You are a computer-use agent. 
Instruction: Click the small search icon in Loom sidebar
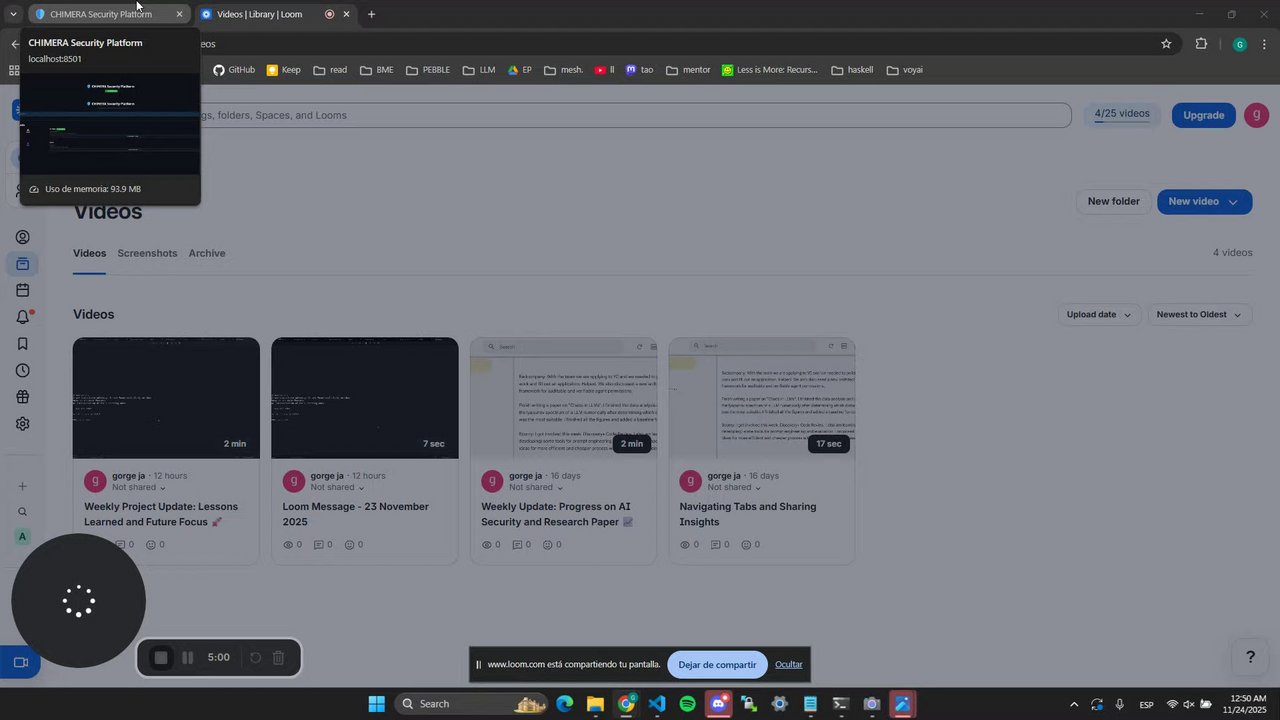click(22, 512)
